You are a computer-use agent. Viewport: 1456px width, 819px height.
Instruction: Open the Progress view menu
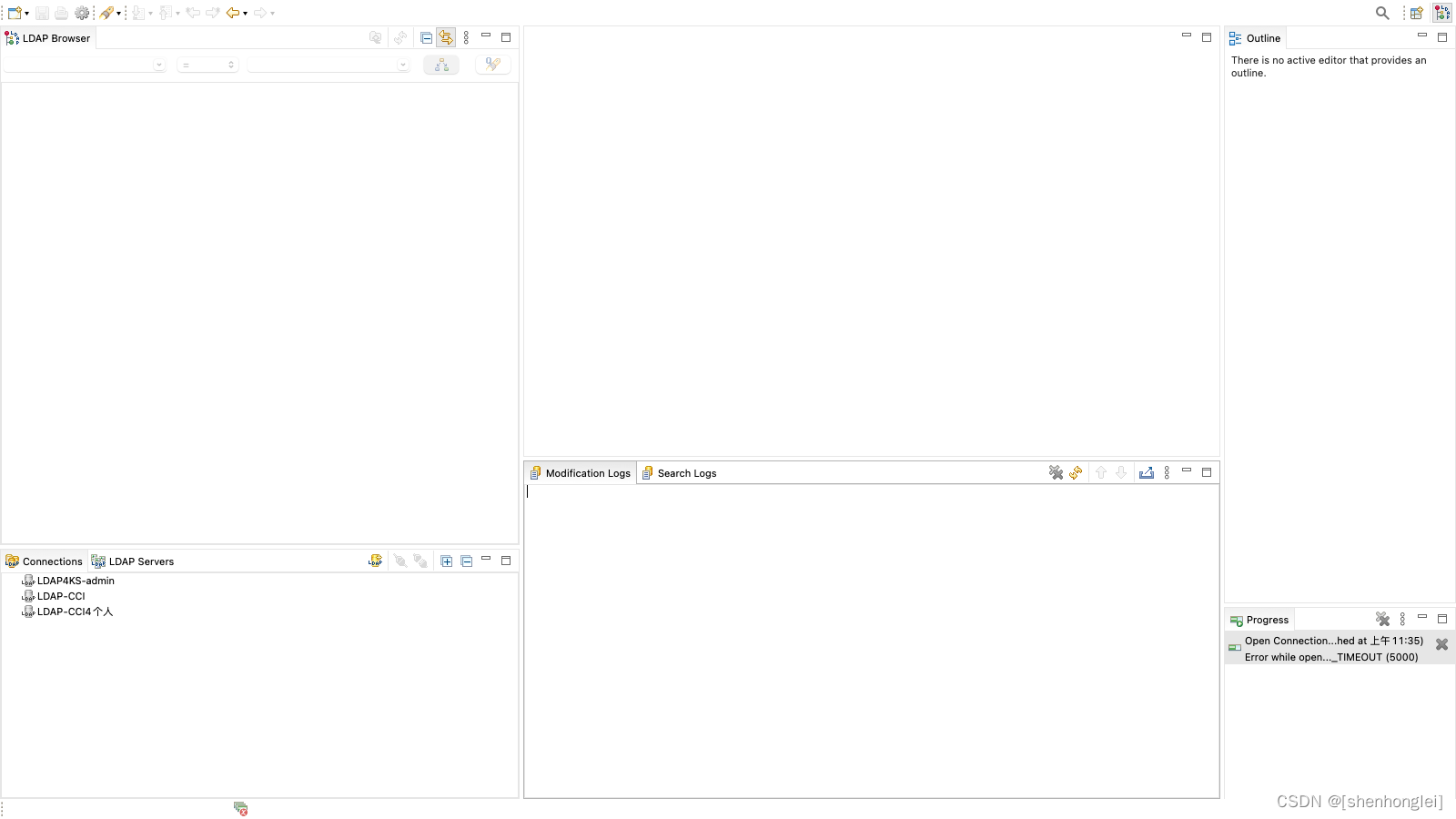coord(1402,619)
